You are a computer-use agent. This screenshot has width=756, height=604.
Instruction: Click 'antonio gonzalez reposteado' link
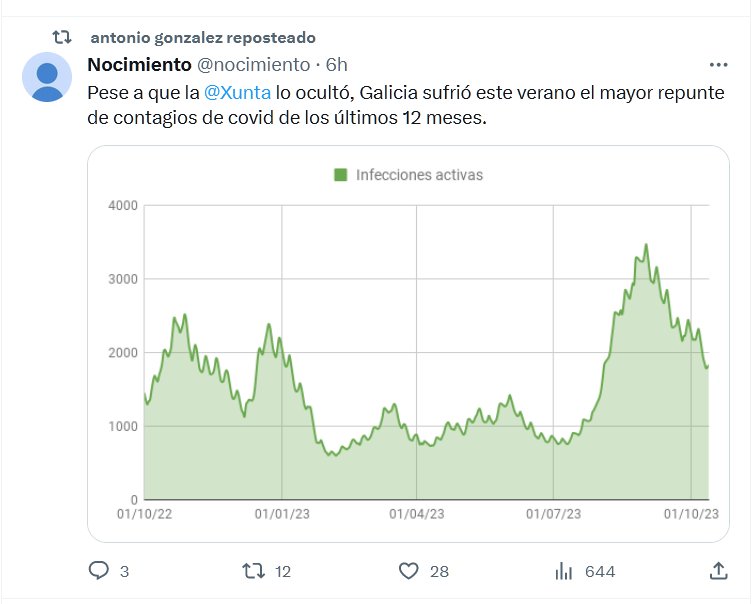pyautogui.click(x=202, y=37)
